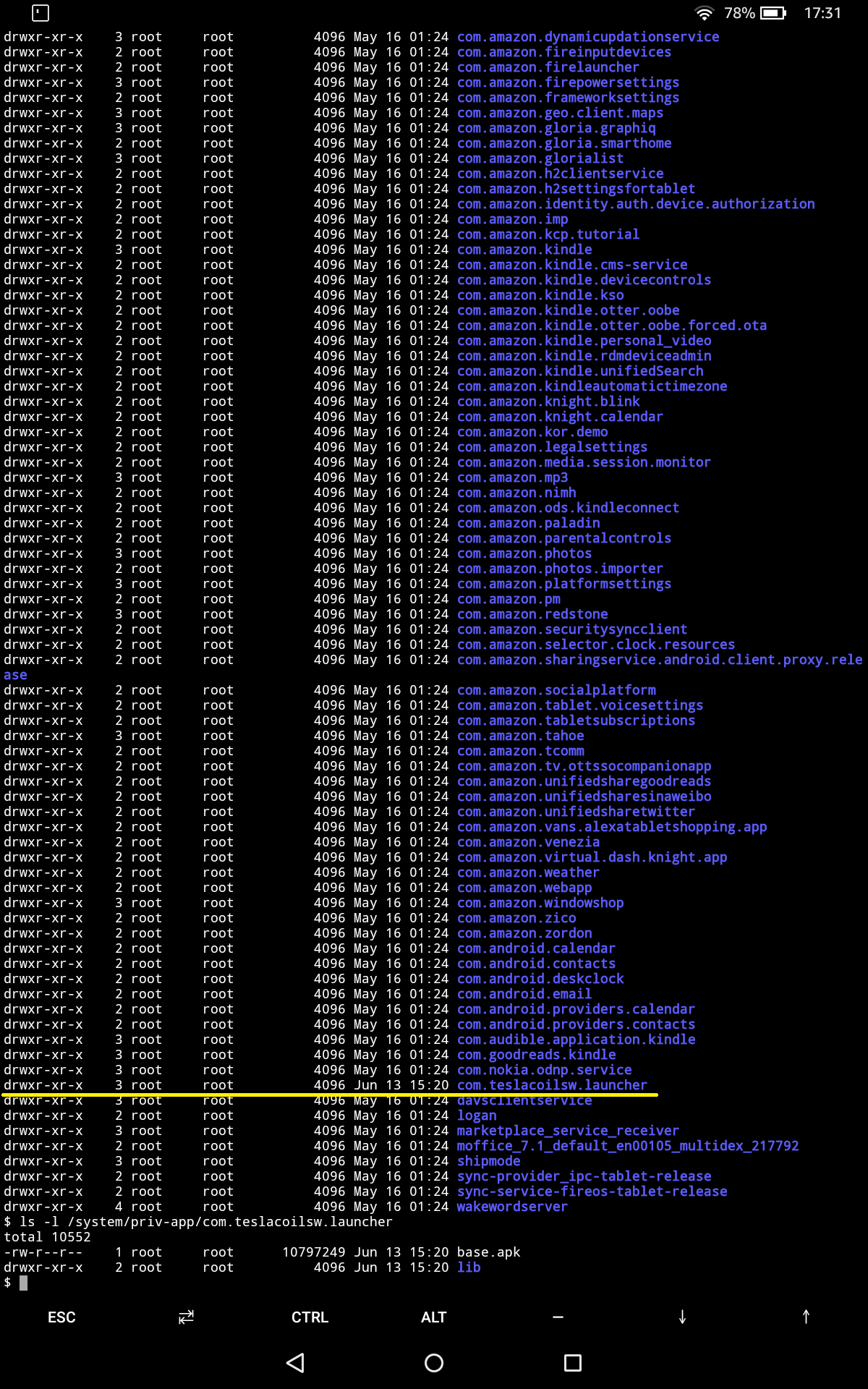
Task: Select com.amazon.weather entry
Action: (528, 872)
